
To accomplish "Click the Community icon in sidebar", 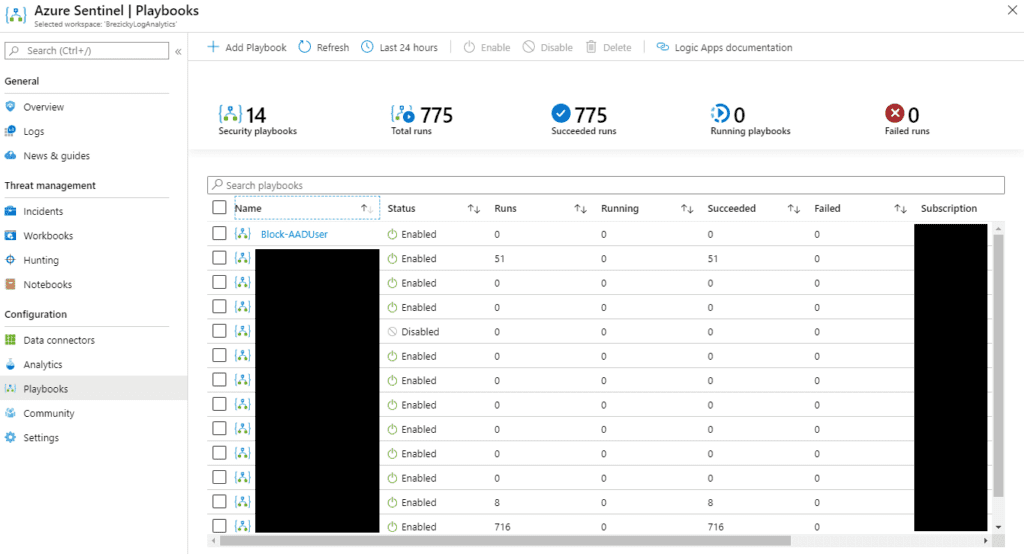I will (10, 413).
